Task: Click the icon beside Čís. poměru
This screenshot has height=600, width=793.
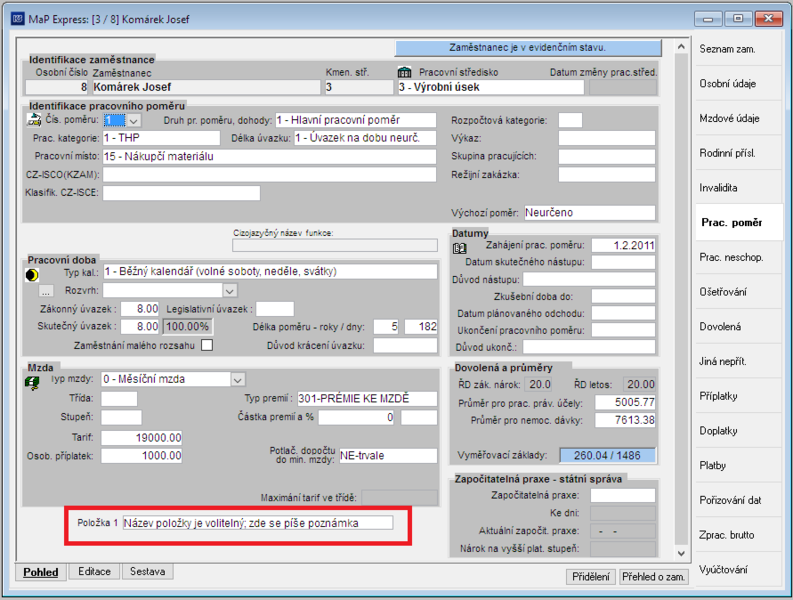Action: point(34,120)
